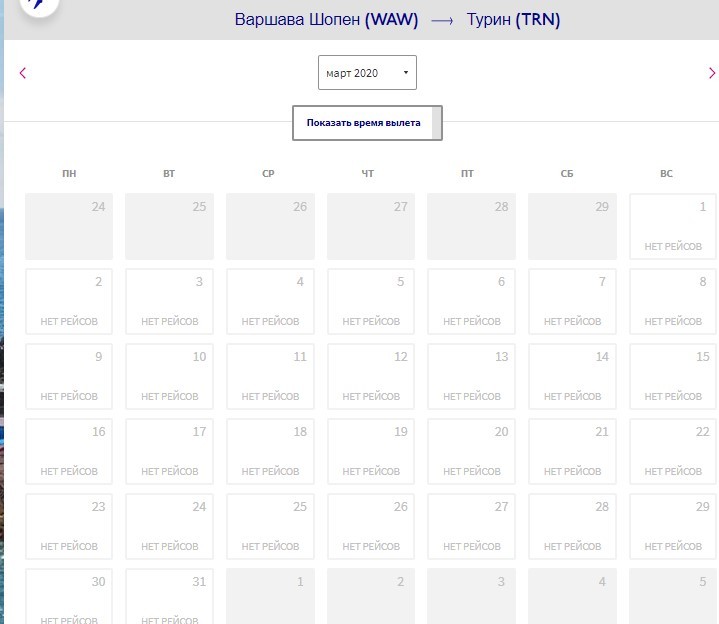Pick March 29 date cell
The height and width of the screenshot is (624, 719).
point(672,526)
